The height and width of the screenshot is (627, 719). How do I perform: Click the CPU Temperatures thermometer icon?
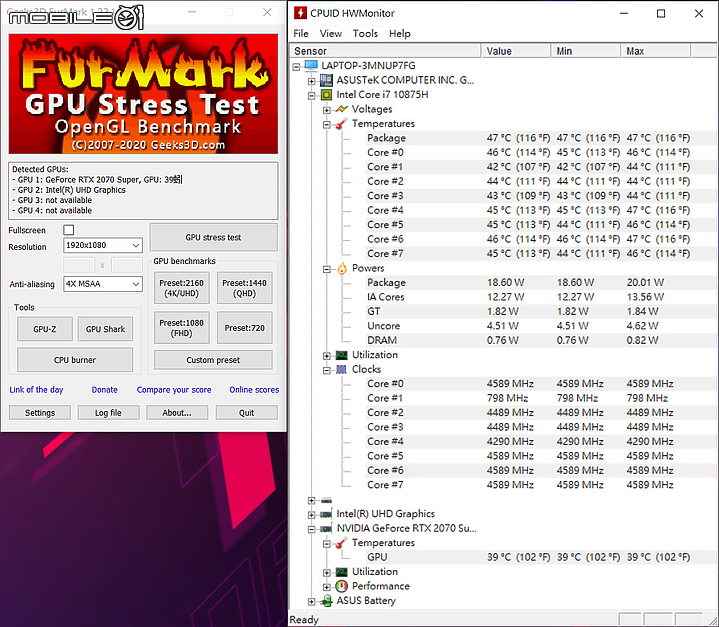click(x=342, y=124)
